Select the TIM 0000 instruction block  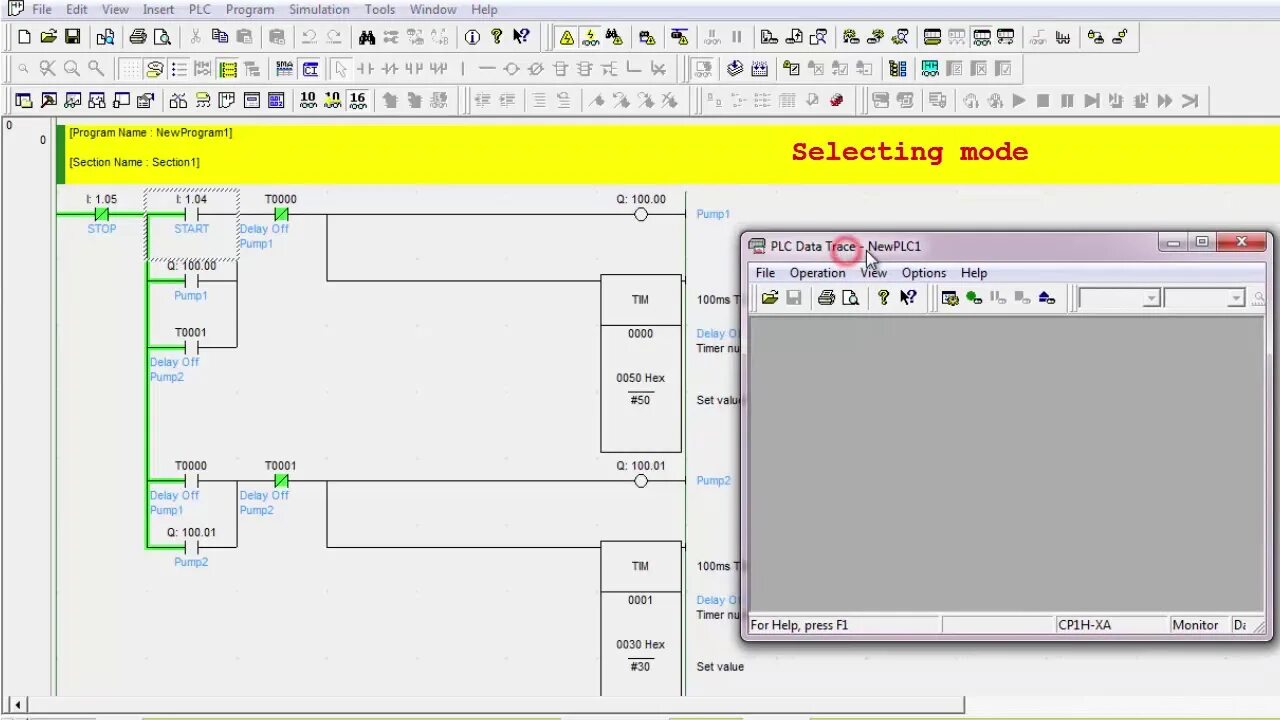pos(641,364)
